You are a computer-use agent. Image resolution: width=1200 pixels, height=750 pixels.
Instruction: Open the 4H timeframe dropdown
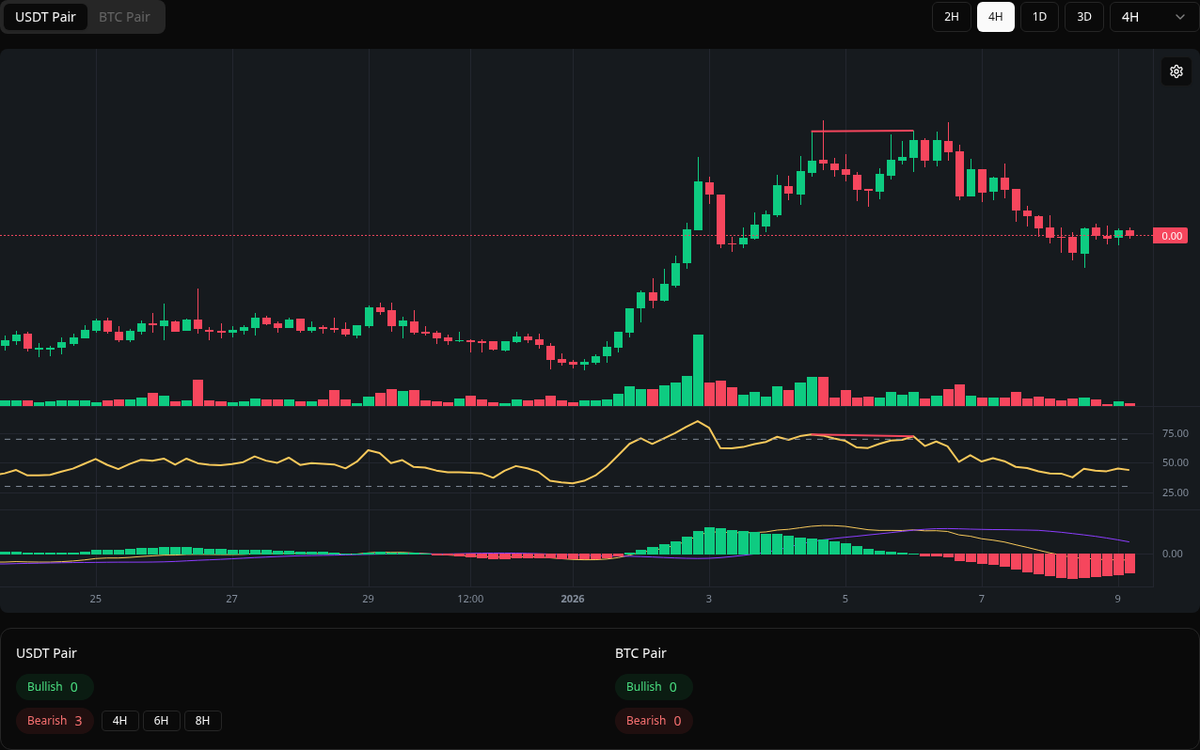click(x=1150, y=17)
